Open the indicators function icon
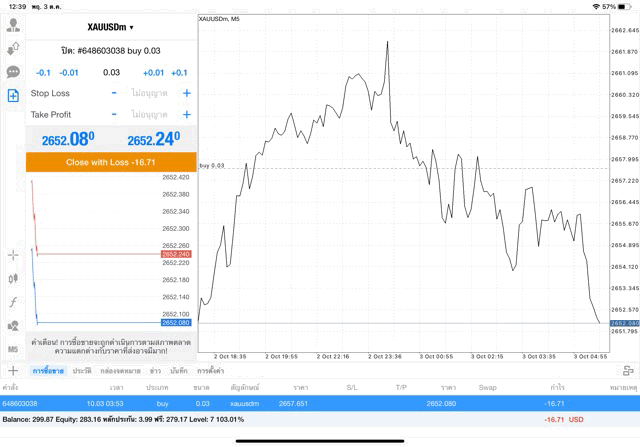This screenshot has height=447, width=640. (13, 302)
